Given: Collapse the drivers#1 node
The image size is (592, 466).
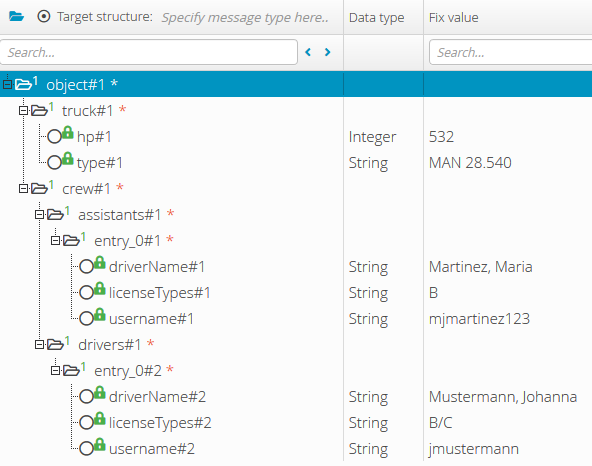Looking at the screenshot, I should (x=39, y=345).
